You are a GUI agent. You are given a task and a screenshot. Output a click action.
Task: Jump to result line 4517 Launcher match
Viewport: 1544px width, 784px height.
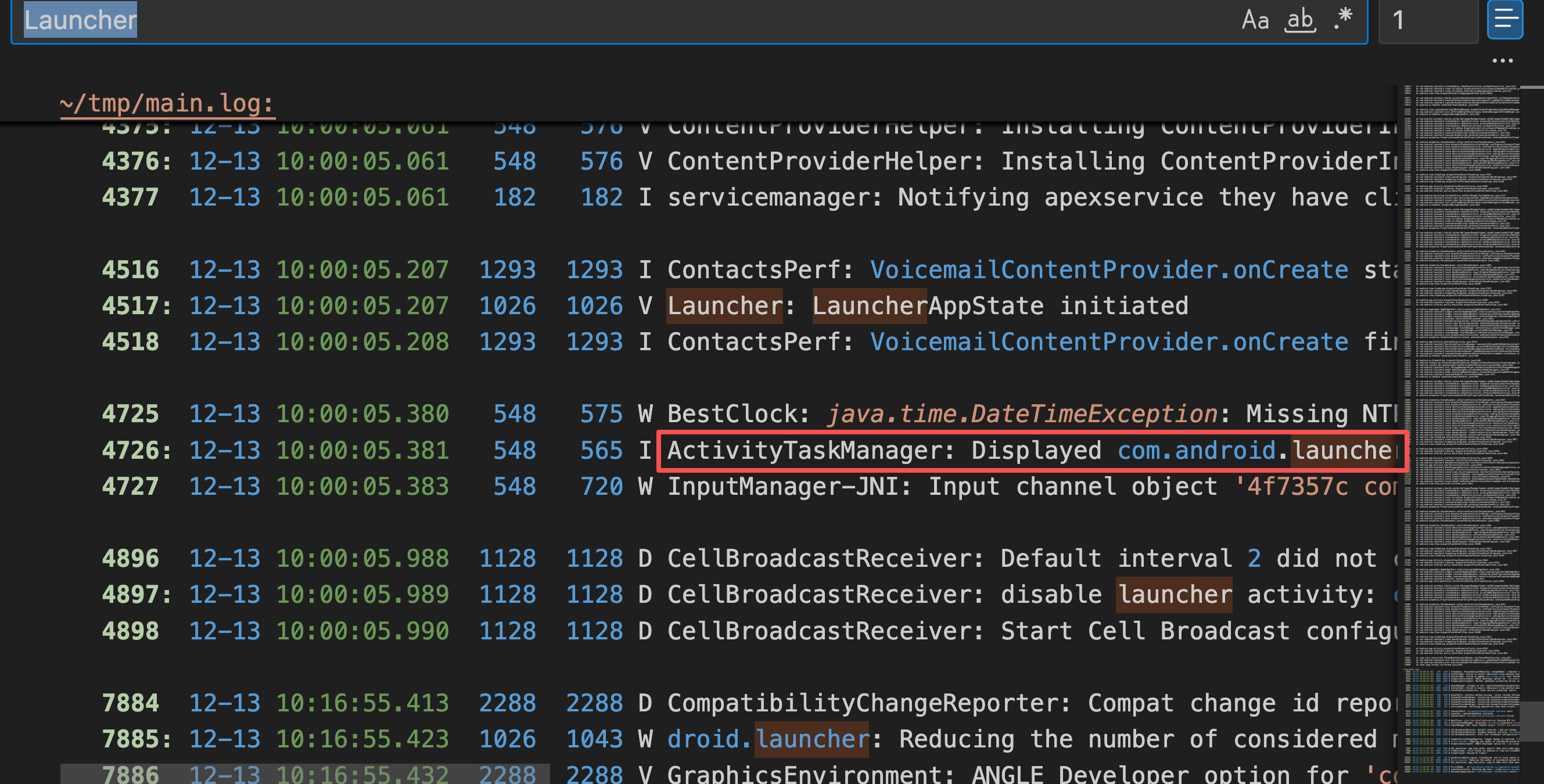724,306
